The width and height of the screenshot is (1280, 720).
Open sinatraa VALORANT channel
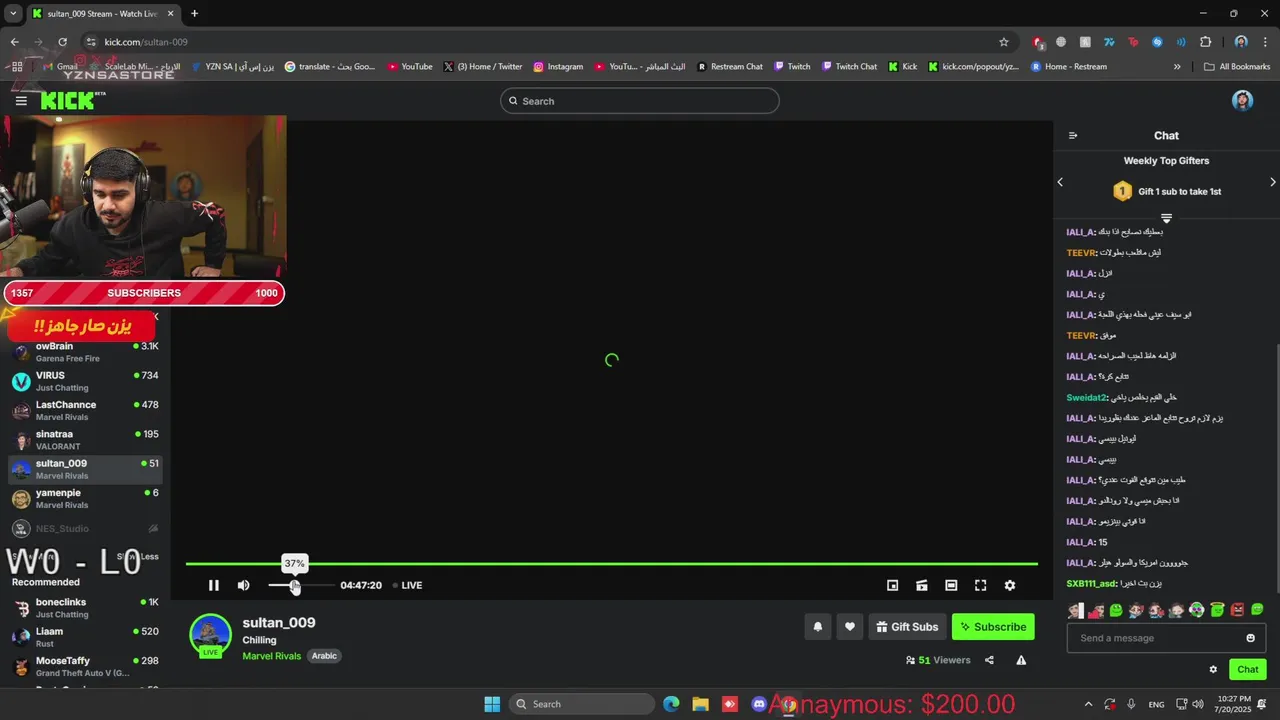coord(85,440)
